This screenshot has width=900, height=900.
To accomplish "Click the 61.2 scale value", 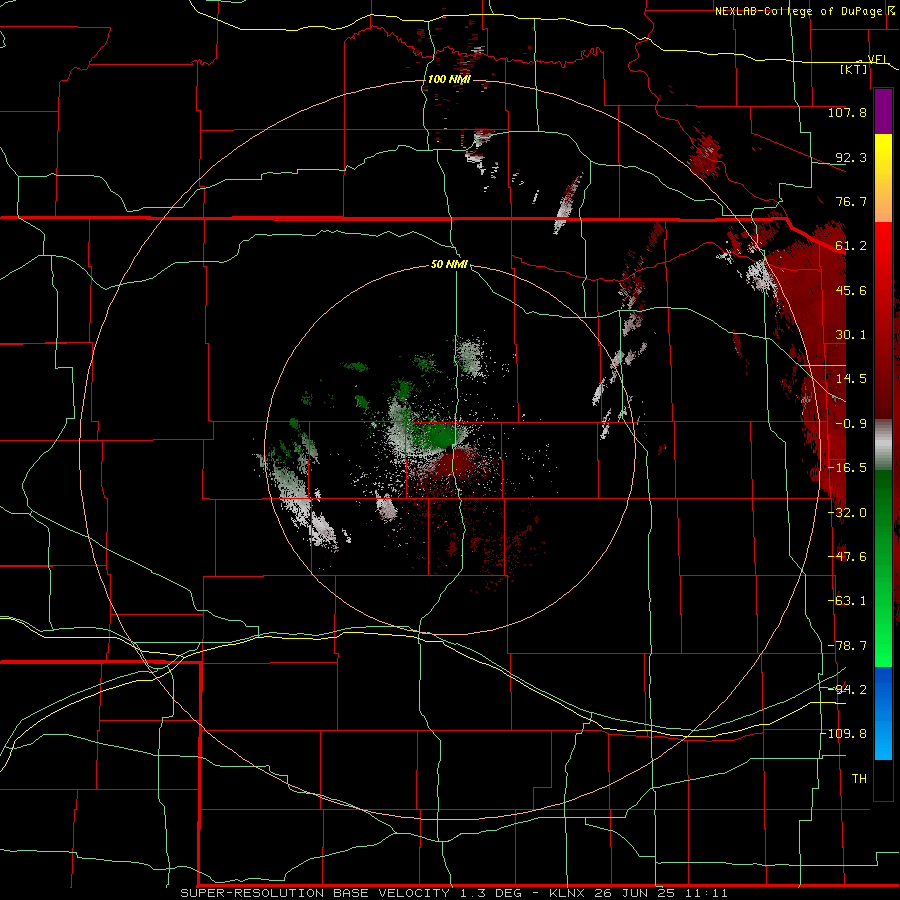I will click(851, 246).
